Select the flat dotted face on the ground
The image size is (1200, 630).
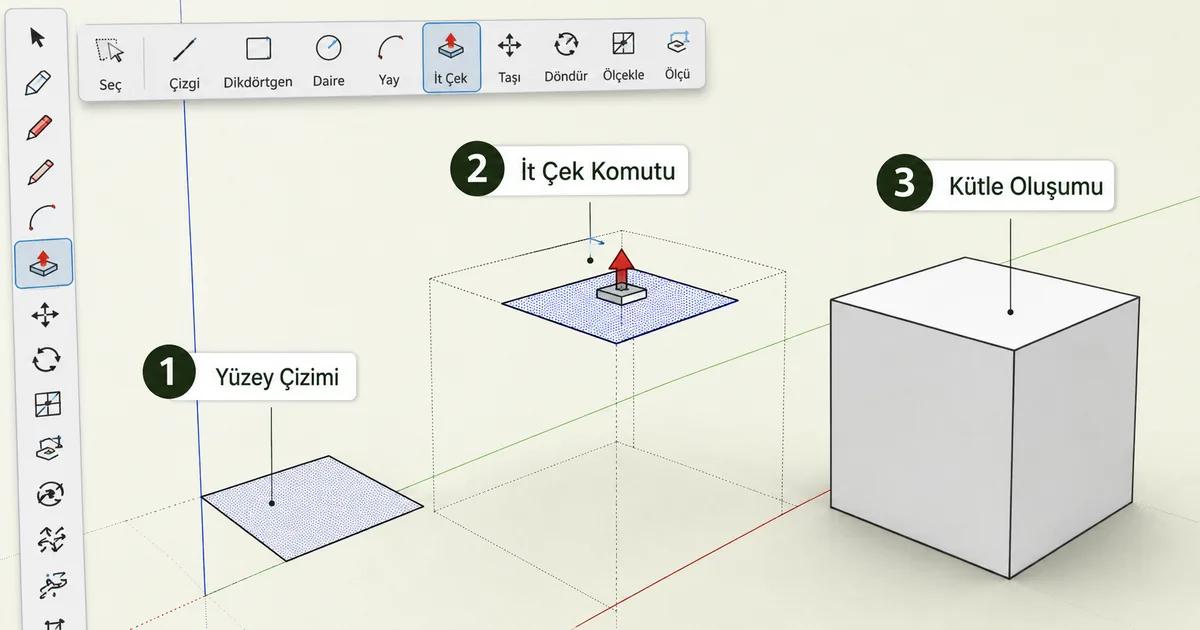tap(312, 507)
